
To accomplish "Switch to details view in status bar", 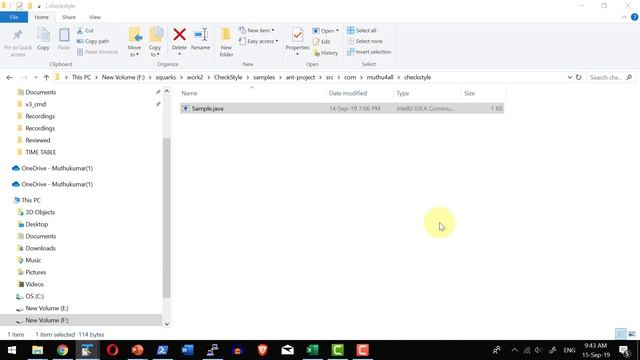I will pyautogui.click(x=620, y=334).
